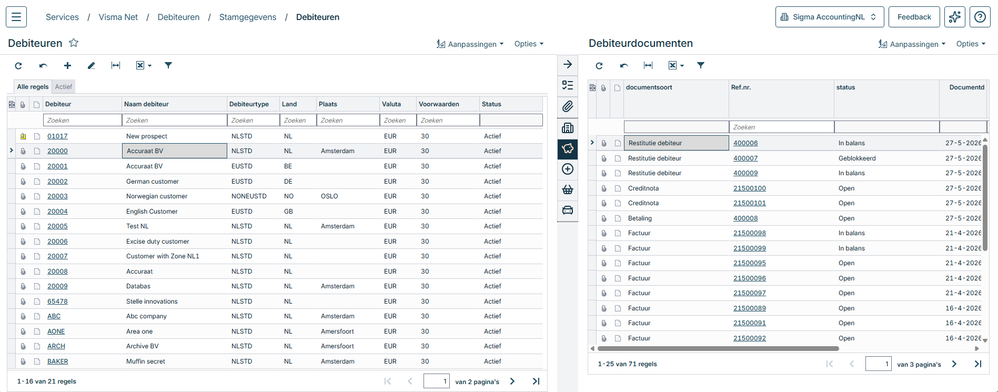Viewport: 998px width, 392px height.
Task: Fit columns in the Debiteurdocumenten grid
Action: (x=648, y=66)
